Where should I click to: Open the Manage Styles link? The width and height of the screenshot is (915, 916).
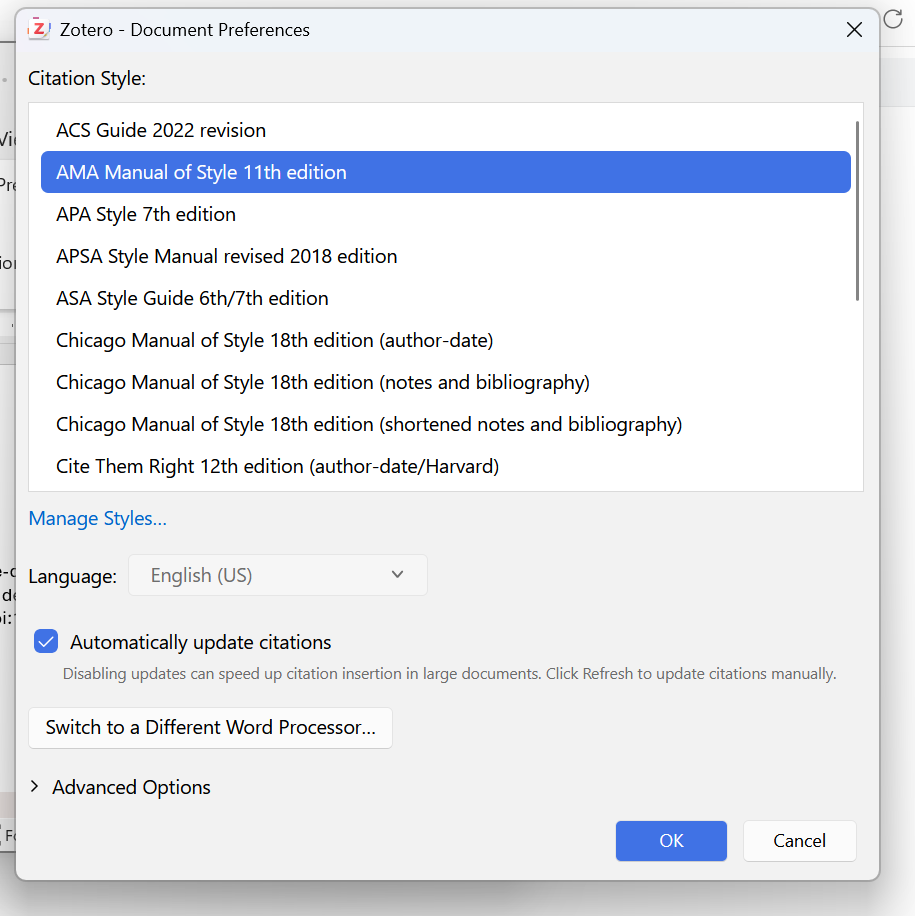[98, 518]
